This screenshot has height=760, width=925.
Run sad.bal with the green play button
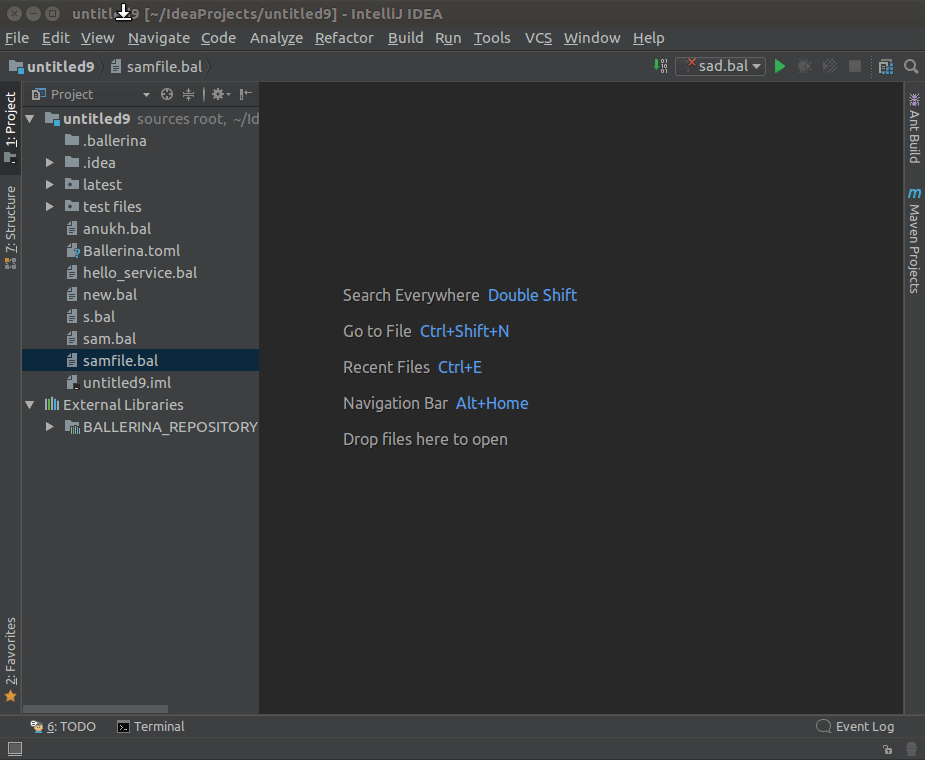(780, 66)
